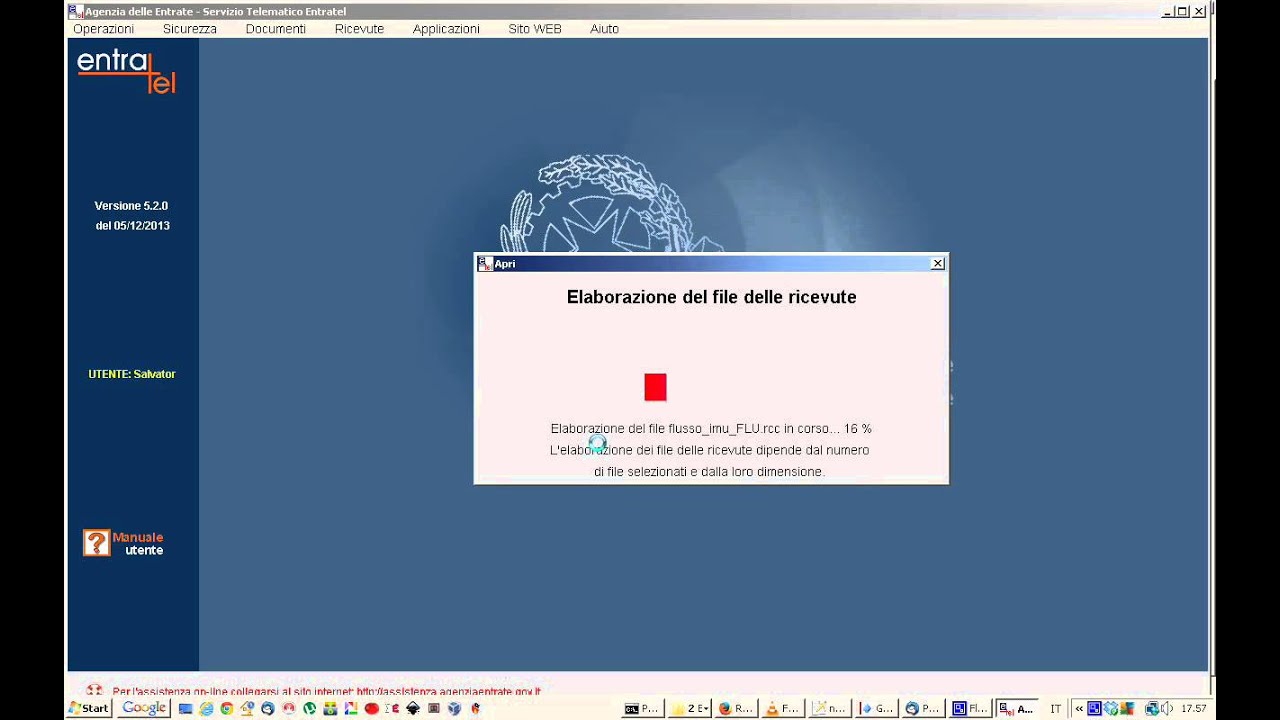Switch to Firefox taskbar window
1280x720 pixels.
(737, 708)
